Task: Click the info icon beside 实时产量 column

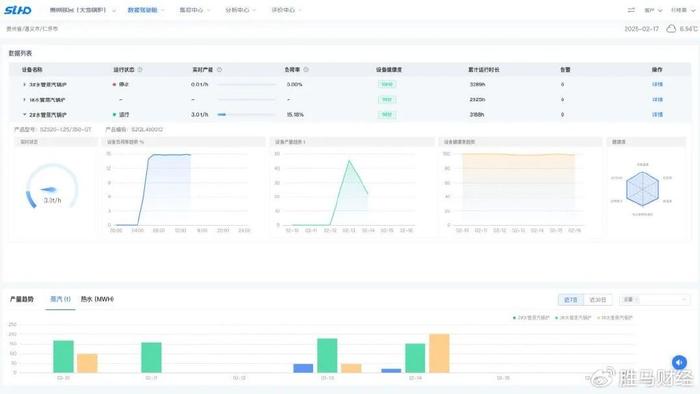Action: 219,70
